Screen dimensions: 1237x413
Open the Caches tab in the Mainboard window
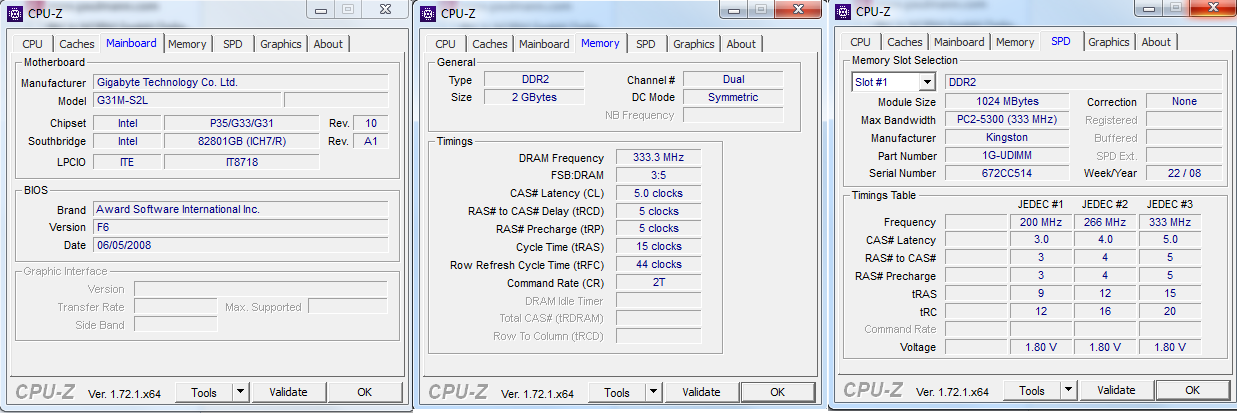coord(77,44)
